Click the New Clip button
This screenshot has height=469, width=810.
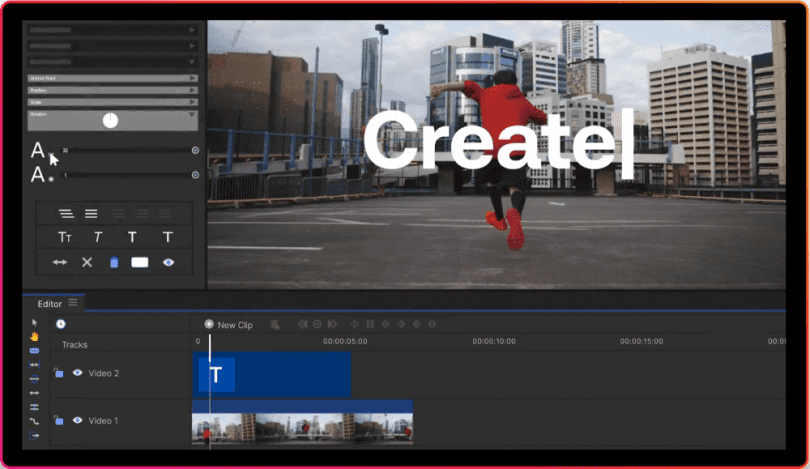coord(228,324)
